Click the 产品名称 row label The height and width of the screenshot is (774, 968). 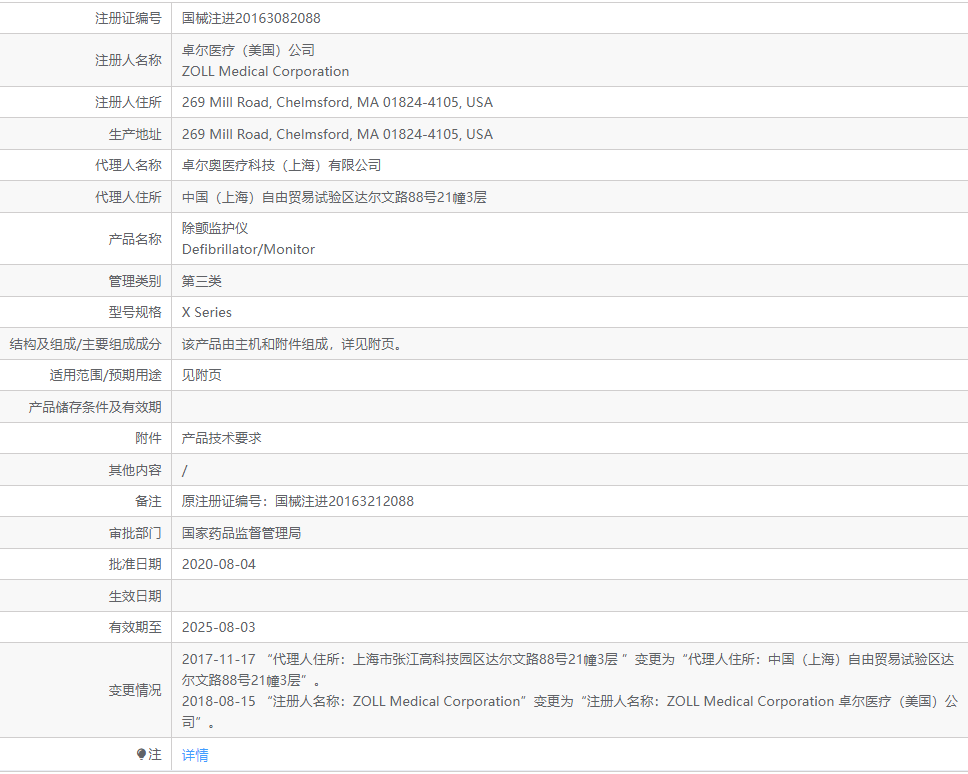135,239
